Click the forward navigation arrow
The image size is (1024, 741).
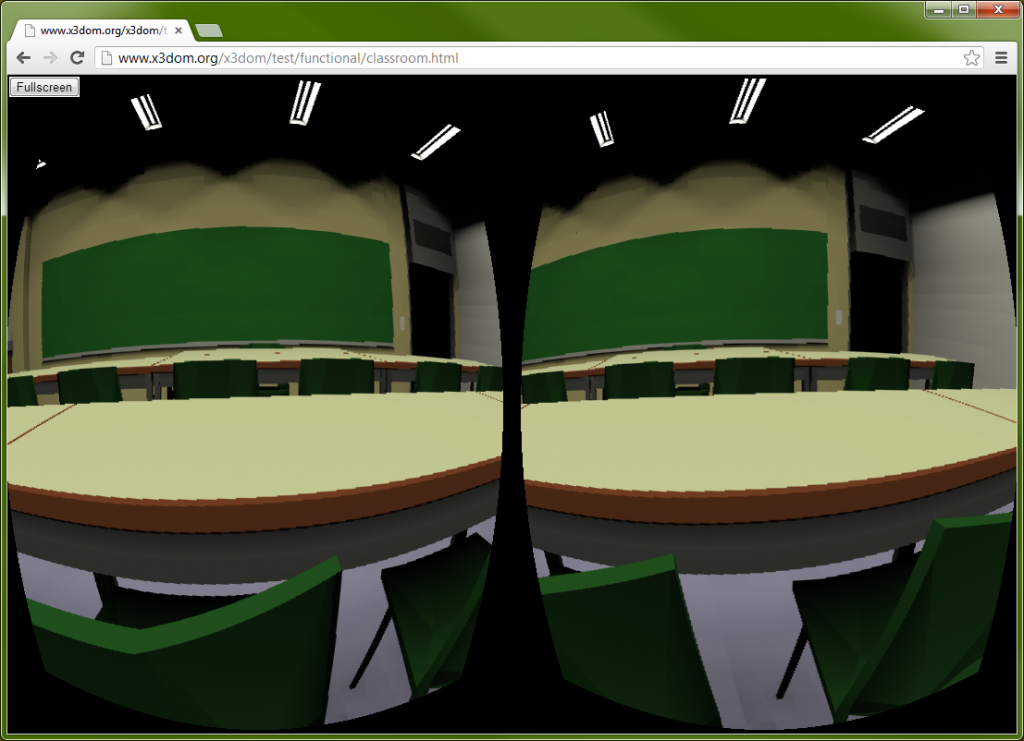pos(50,57)
